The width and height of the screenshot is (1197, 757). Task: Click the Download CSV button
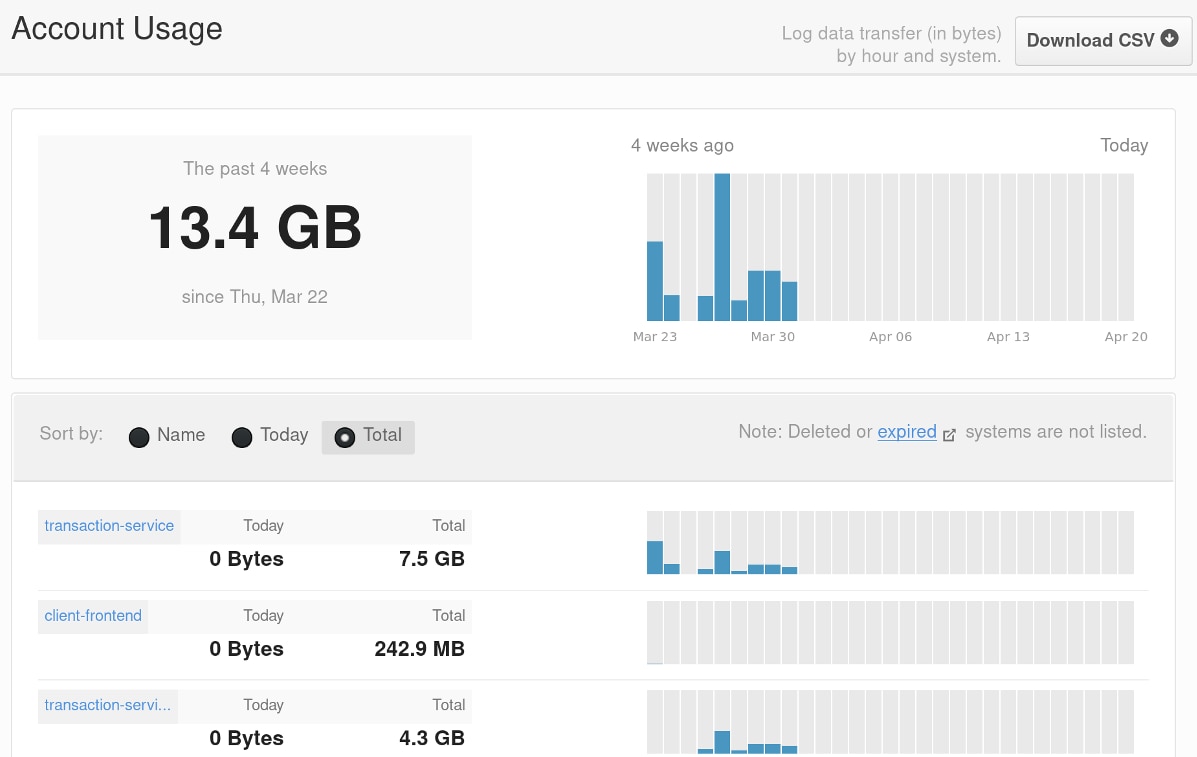click(x=1103, y=40)
